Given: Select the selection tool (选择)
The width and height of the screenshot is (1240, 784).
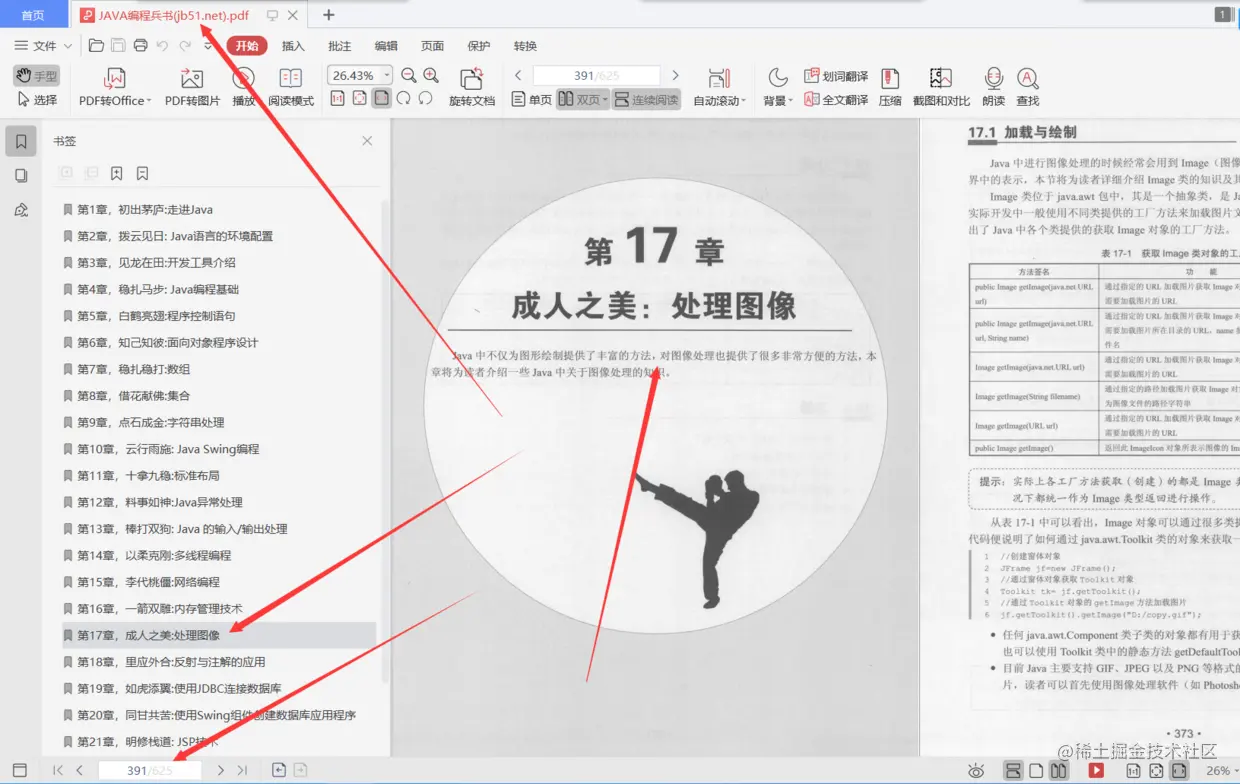Looking at the screenshot, I should (37, 100).
